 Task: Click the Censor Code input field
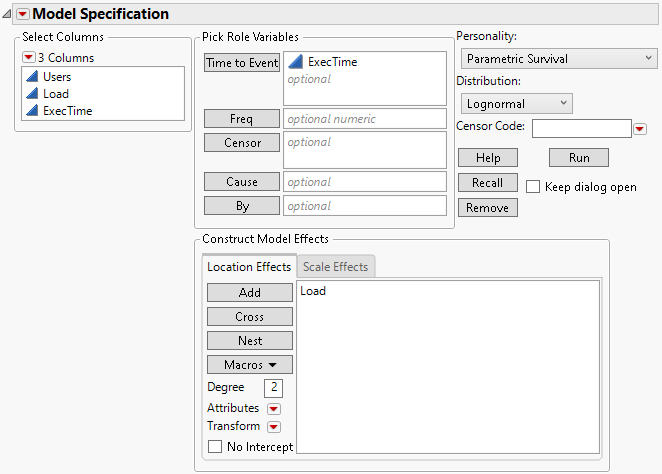tap(582, 128)
